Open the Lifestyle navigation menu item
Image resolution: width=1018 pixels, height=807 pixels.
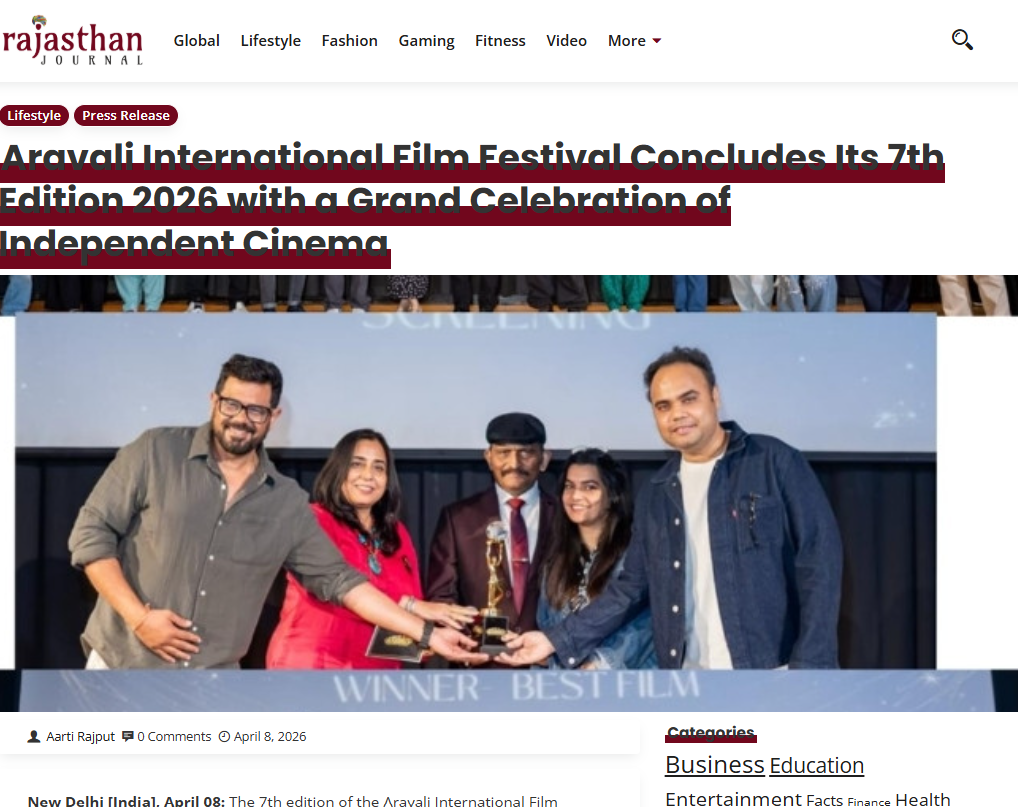point(271,40)
